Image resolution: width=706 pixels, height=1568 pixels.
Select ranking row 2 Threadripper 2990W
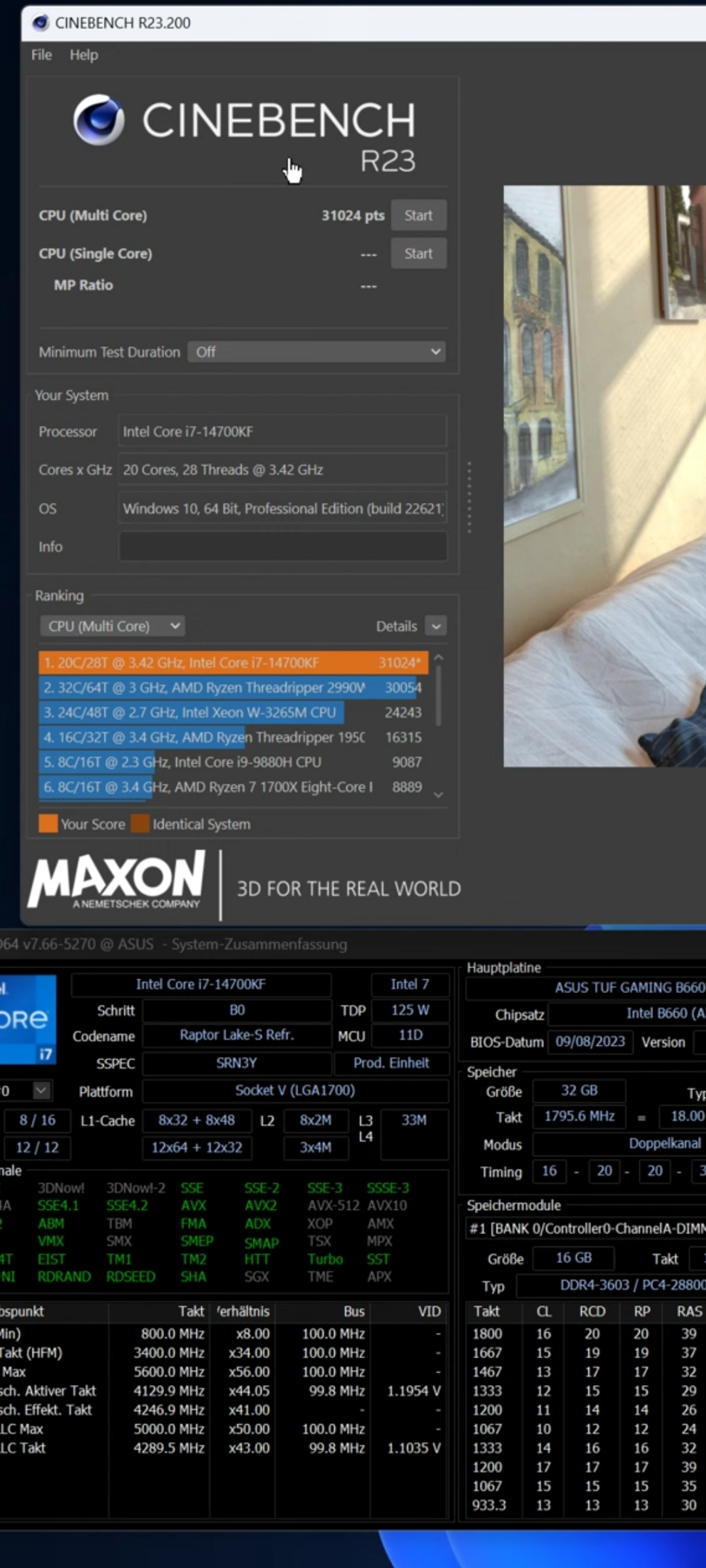[233, 687]
